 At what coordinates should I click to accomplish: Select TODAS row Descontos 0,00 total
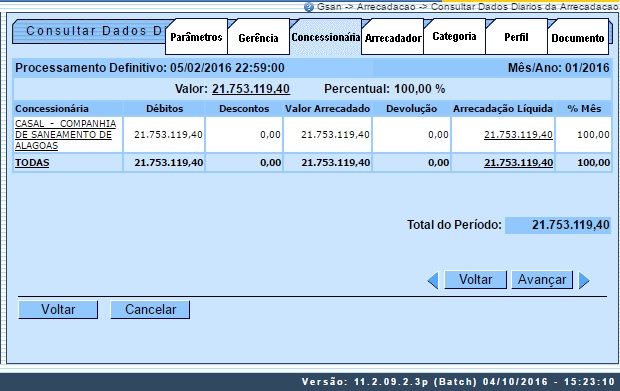[x=270, y=163]
